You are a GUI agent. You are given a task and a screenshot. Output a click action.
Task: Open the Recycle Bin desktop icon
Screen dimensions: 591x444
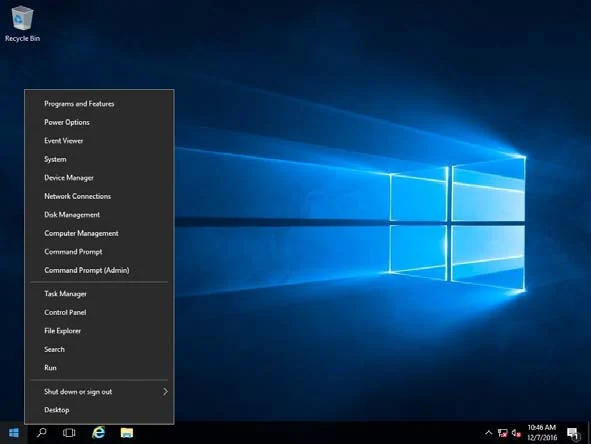[22, 23]
